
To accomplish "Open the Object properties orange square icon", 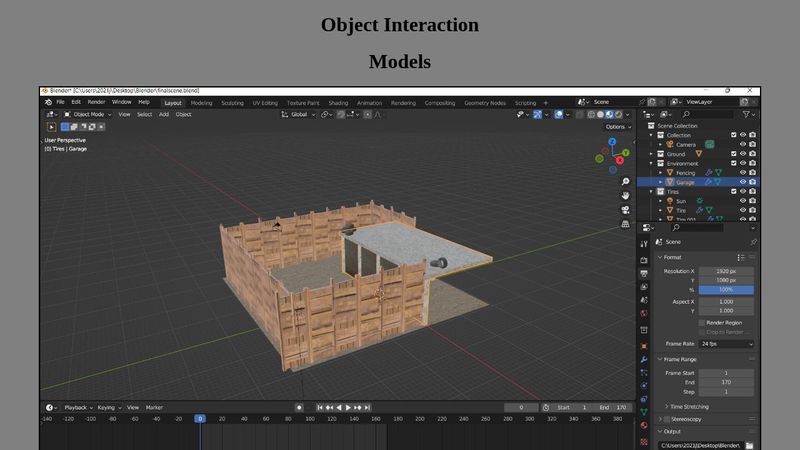I will click(x=644, y=346).
